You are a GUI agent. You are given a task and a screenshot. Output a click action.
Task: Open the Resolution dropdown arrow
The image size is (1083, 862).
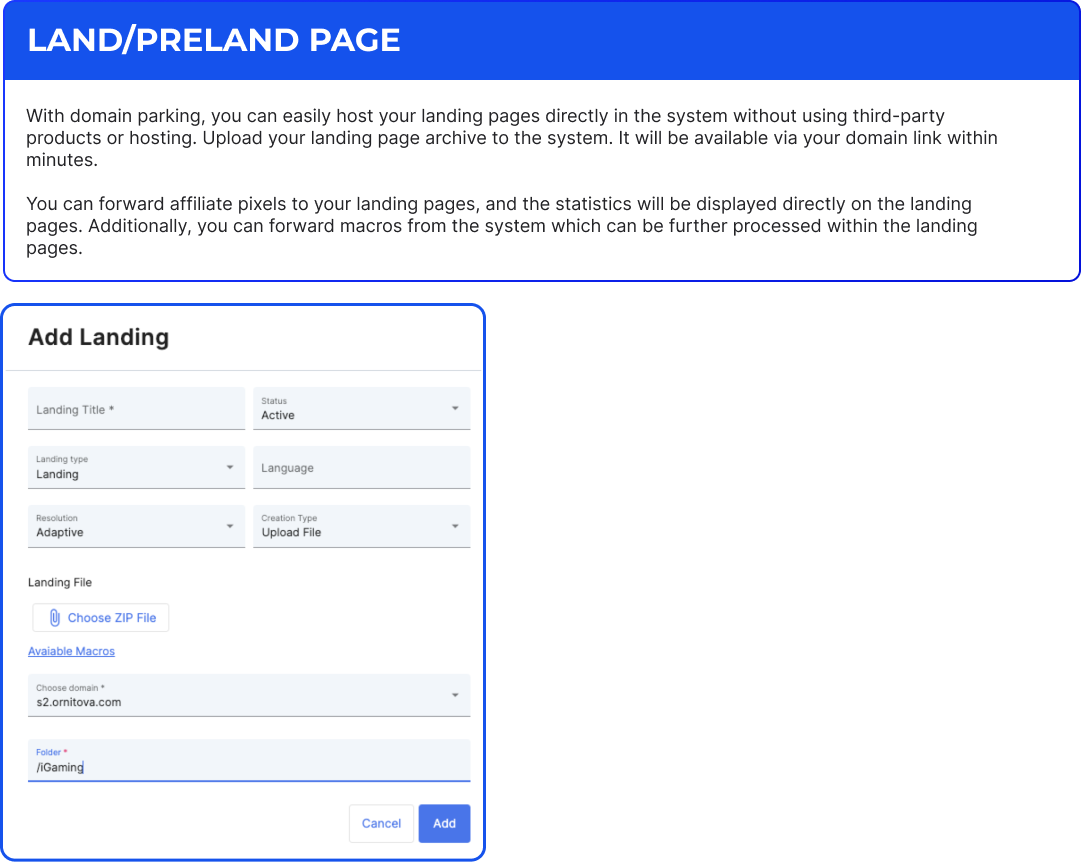[230, 526]
